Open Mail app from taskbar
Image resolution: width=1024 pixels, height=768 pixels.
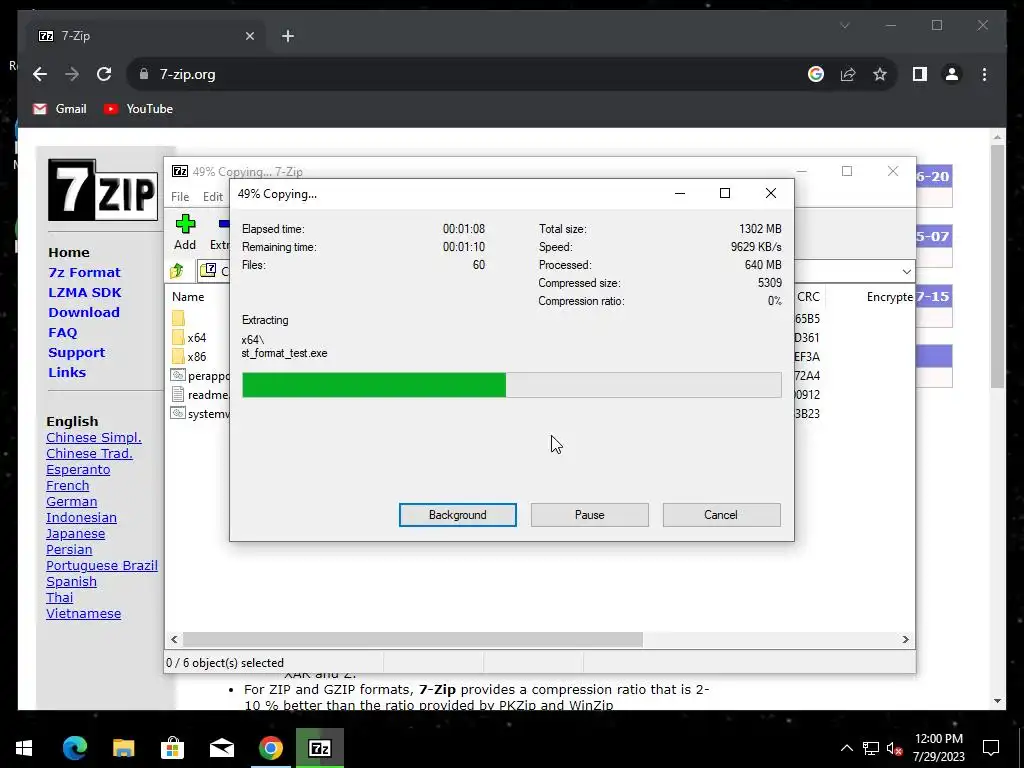pos(221,748)
